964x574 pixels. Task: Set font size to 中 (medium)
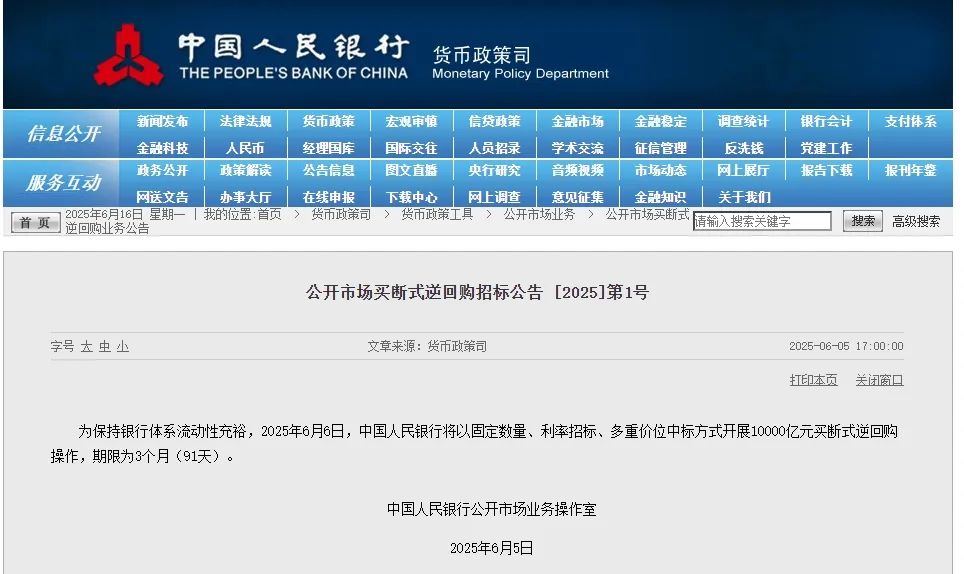pos(104,346)
